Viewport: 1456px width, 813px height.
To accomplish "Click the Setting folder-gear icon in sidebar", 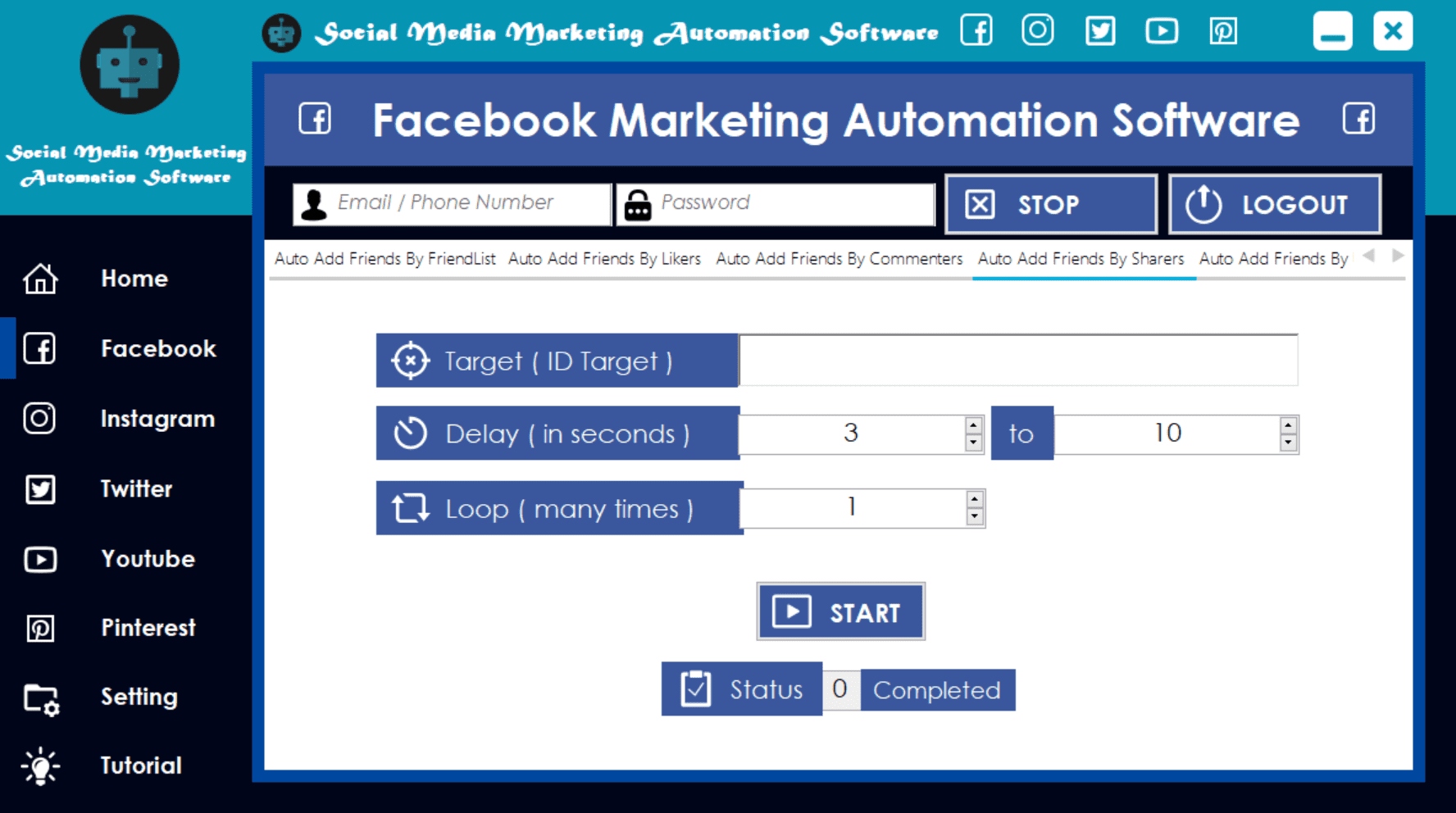I will tap(41, 699).
